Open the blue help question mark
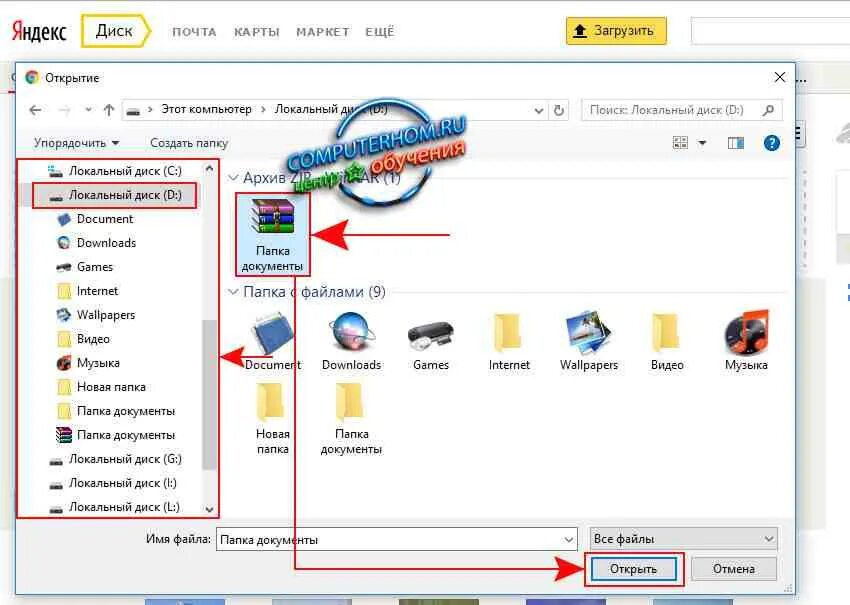This screenshot has height=605, width=850. click(771, 143)
